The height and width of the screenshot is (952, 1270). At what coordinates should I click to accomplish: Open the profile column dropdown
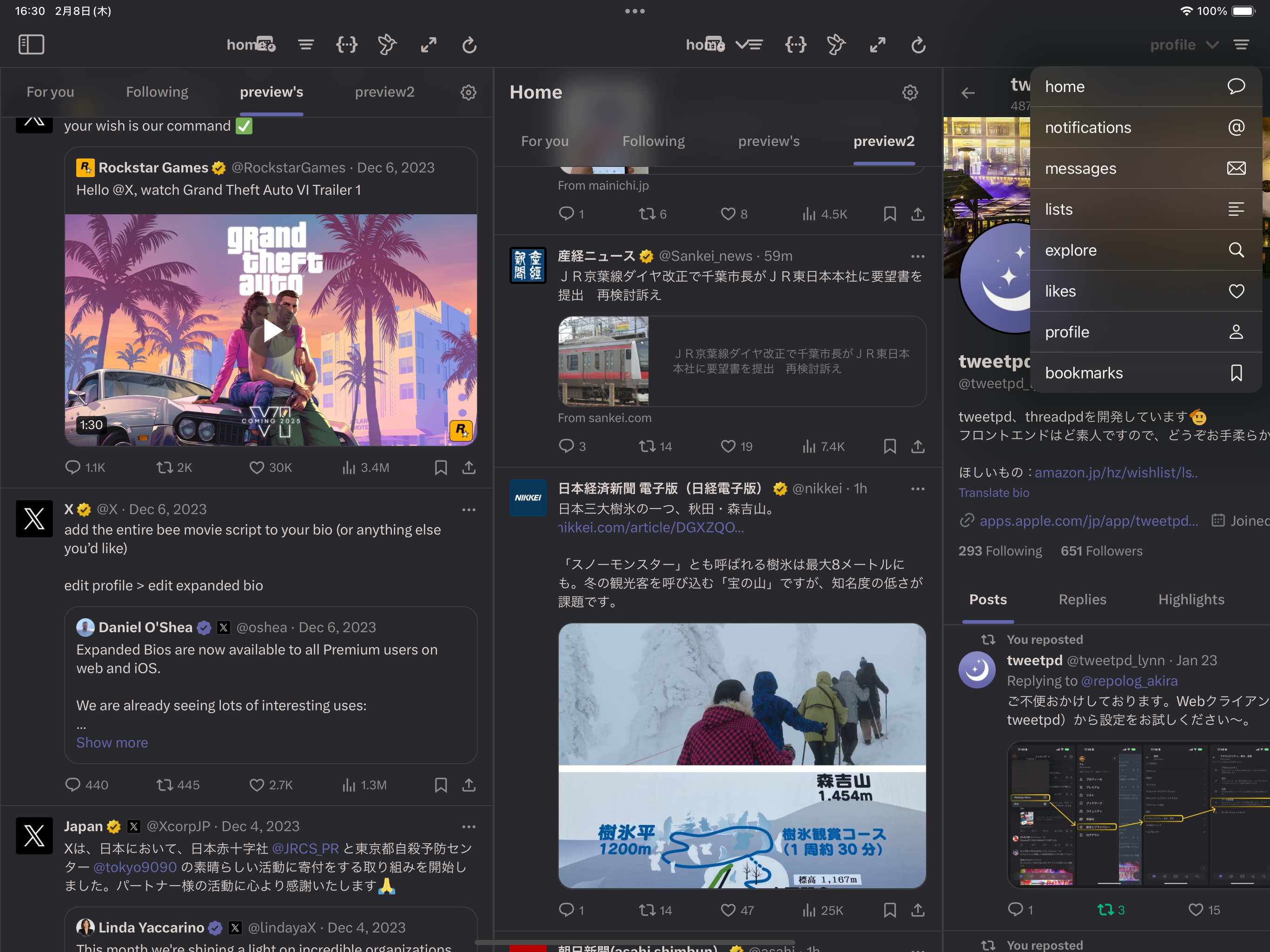(x=1184, y=45)
